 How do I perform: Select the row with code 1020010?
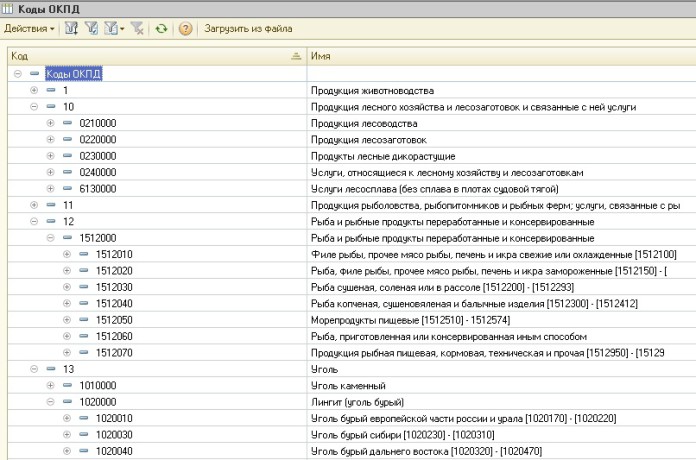coord(352,418)
